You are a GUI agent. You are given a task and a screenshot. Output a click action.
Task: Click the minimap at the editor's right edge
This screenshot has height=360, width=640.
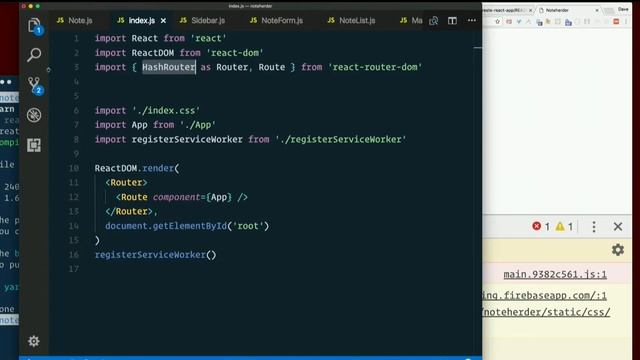pos(478,48)
